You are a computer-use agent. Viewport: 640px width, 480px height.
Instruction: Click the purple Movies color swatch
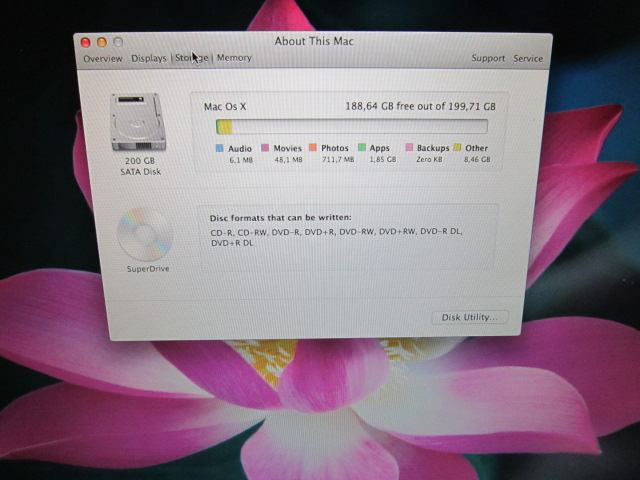tap(265, 147)
